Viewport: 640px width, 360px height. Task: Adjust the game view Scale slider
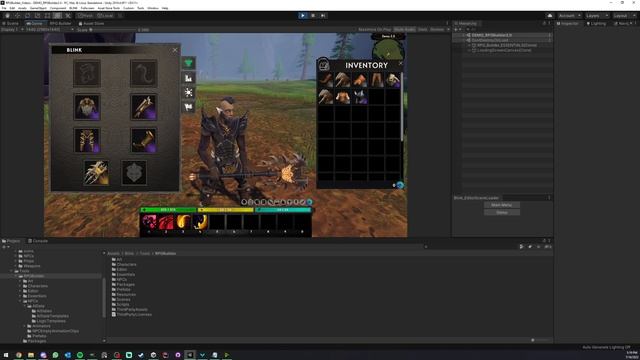pos(114,30)
